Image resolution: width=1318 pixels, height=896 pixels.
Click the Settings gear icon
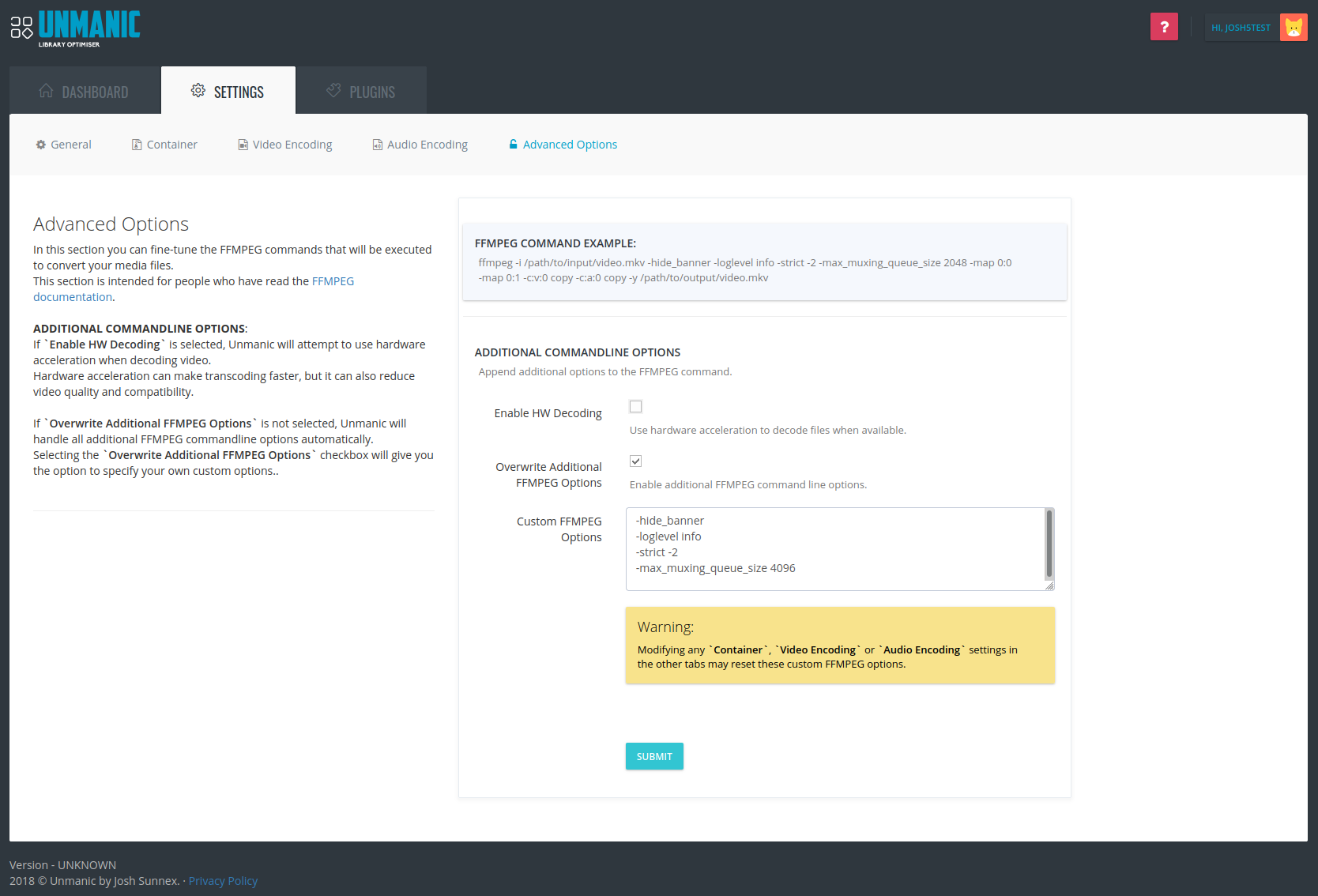198,91
